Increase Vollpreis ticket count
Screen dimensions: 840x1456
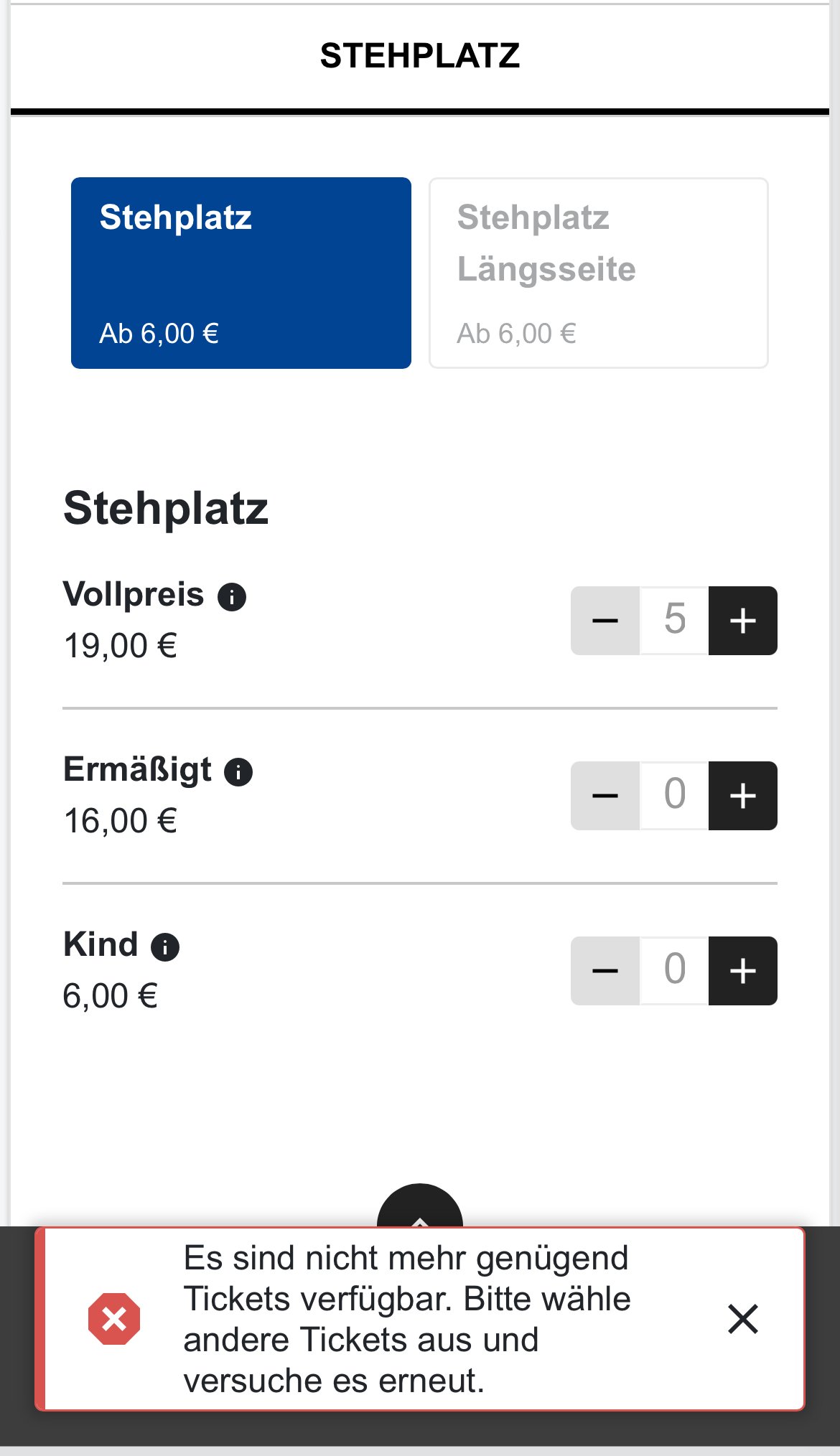742,621
